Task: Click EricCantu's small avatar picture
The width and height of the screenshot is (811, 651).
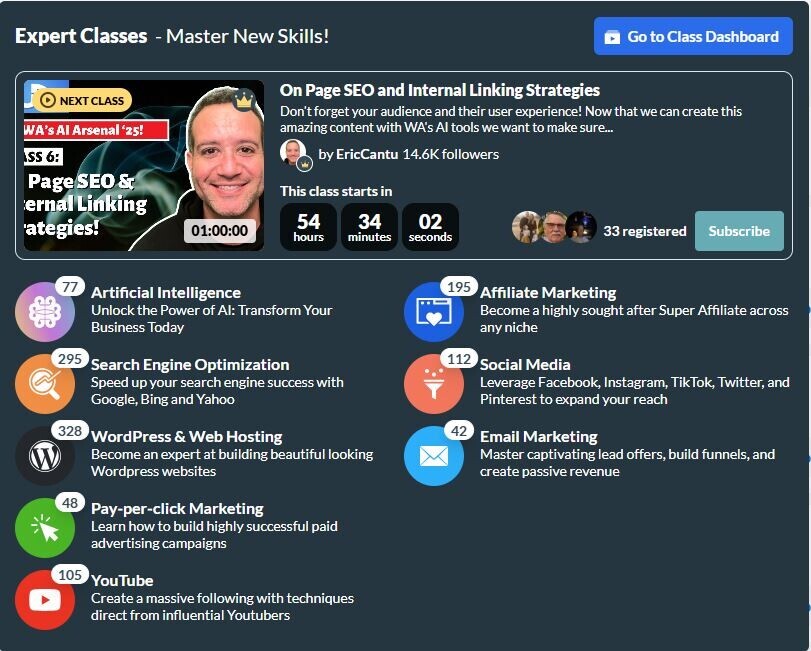Action: 293,152
